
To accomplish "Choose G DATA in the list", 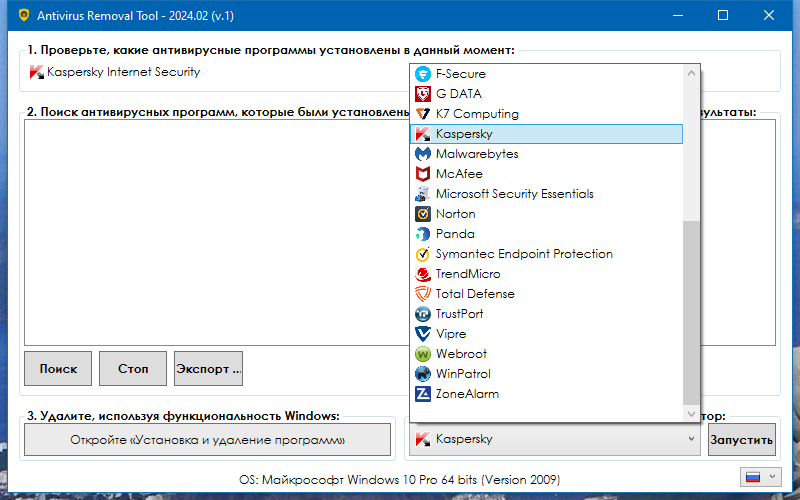I will [x=546, y=94].
